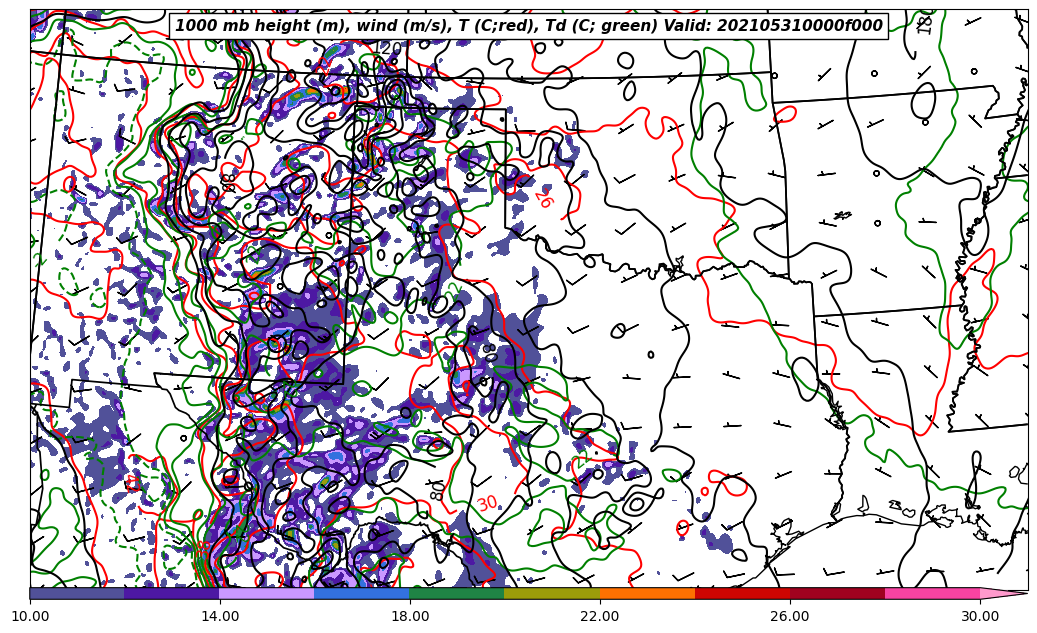Select the blue 16–18 colorbar segment
This screenshot has height=633, width=1037.
click(362, 593)
